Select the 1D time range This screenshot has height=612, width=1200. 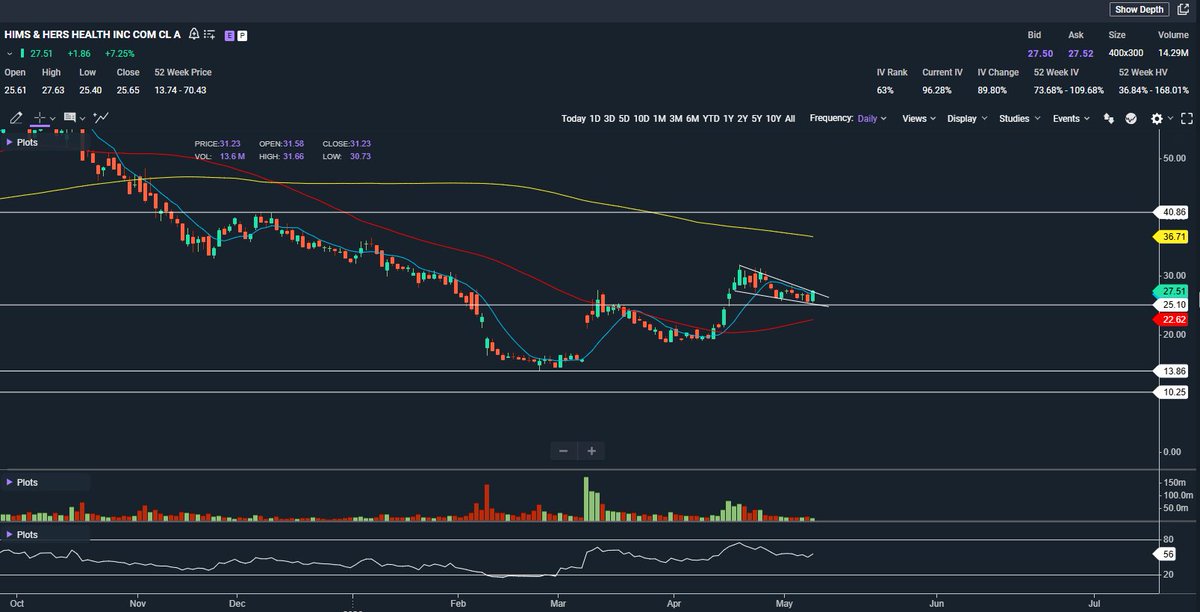(x=595, y=118)
